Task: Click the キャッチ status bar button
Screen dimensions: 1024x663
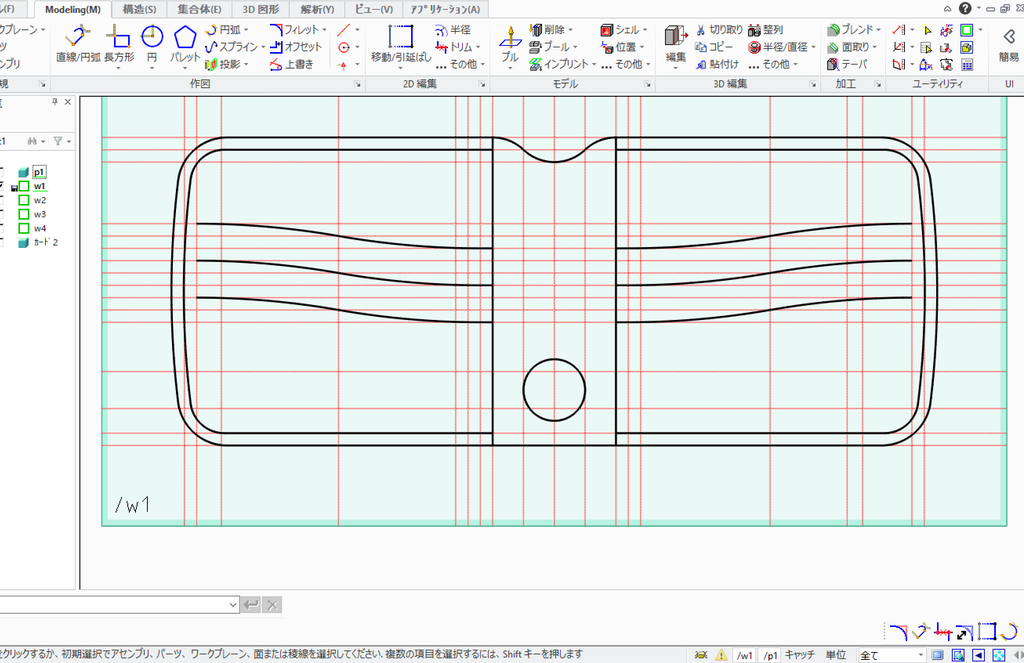Action: tap(799, 655)
